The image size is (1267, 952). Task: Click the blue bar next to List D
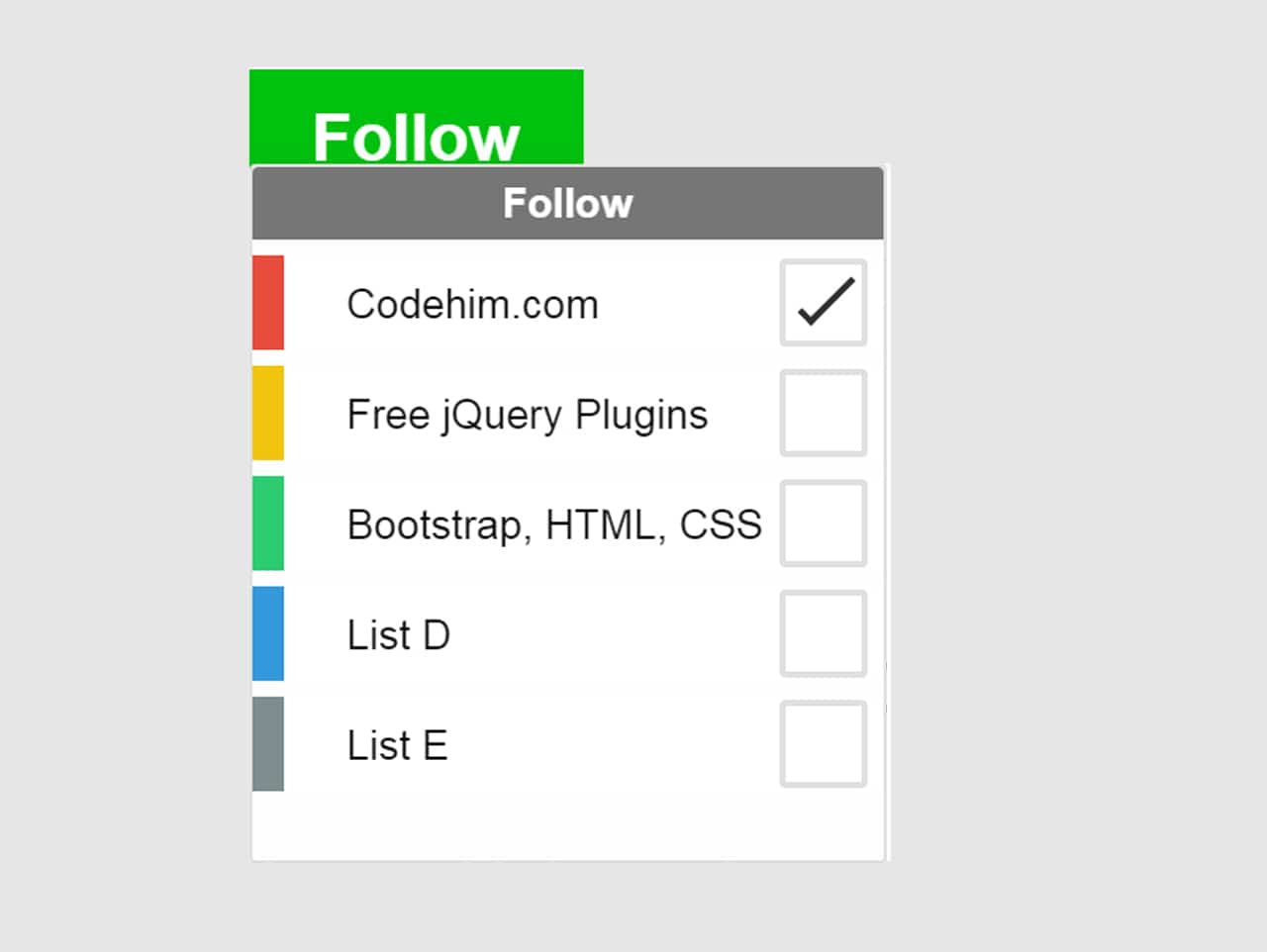coord(268,634)
